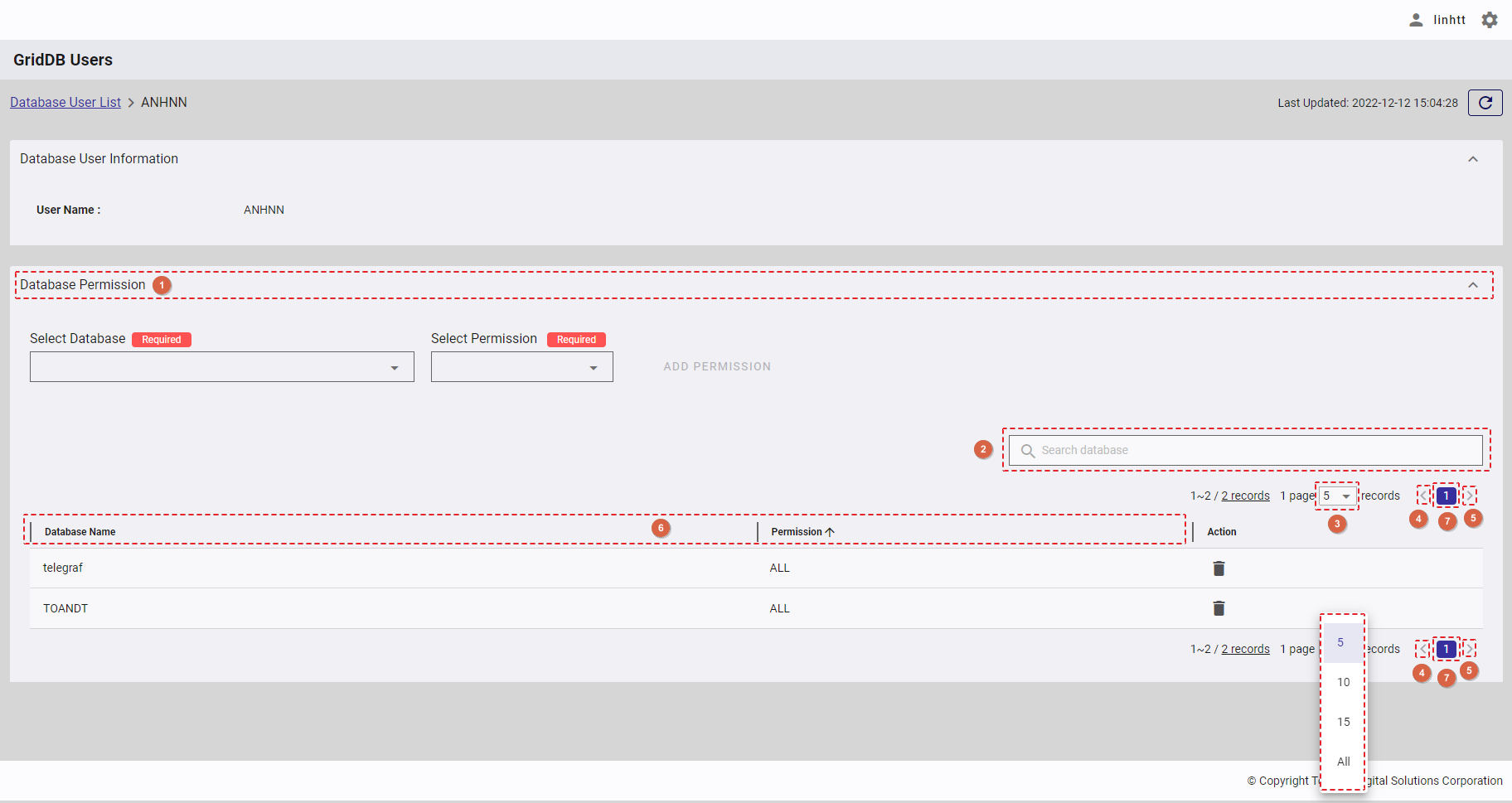Image resolution: width=1512 pixels, height=803 pixels.
Task: Choose 10 records per page option
Action: 1343,682
